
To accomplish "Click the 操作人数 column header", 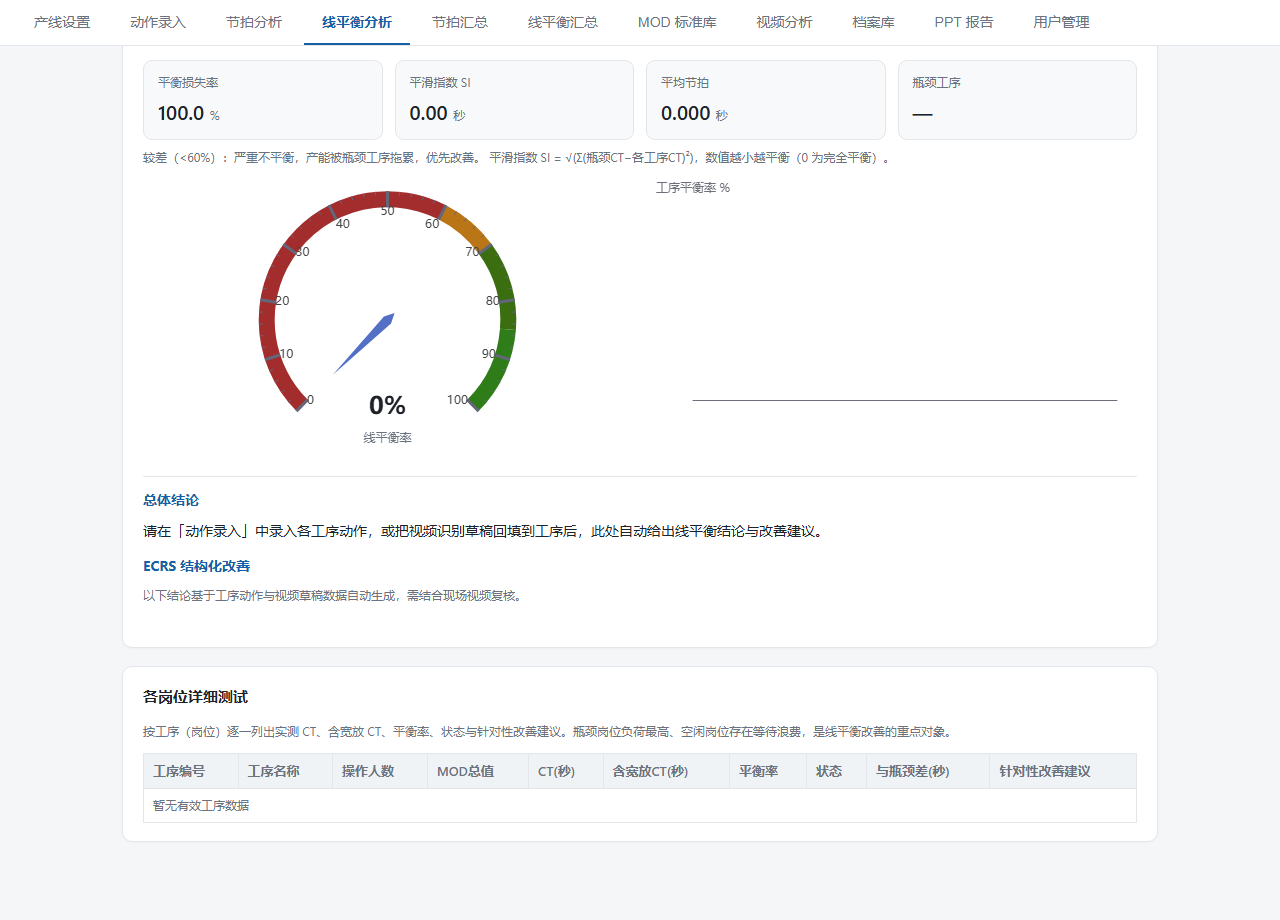I will (x=379, y=771).
